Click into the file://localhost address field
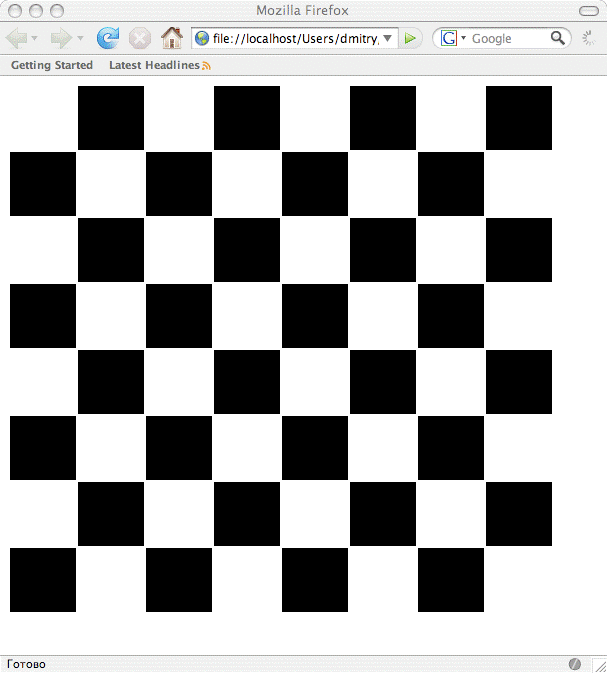This screenshot has width=607, height=673. 296,39
